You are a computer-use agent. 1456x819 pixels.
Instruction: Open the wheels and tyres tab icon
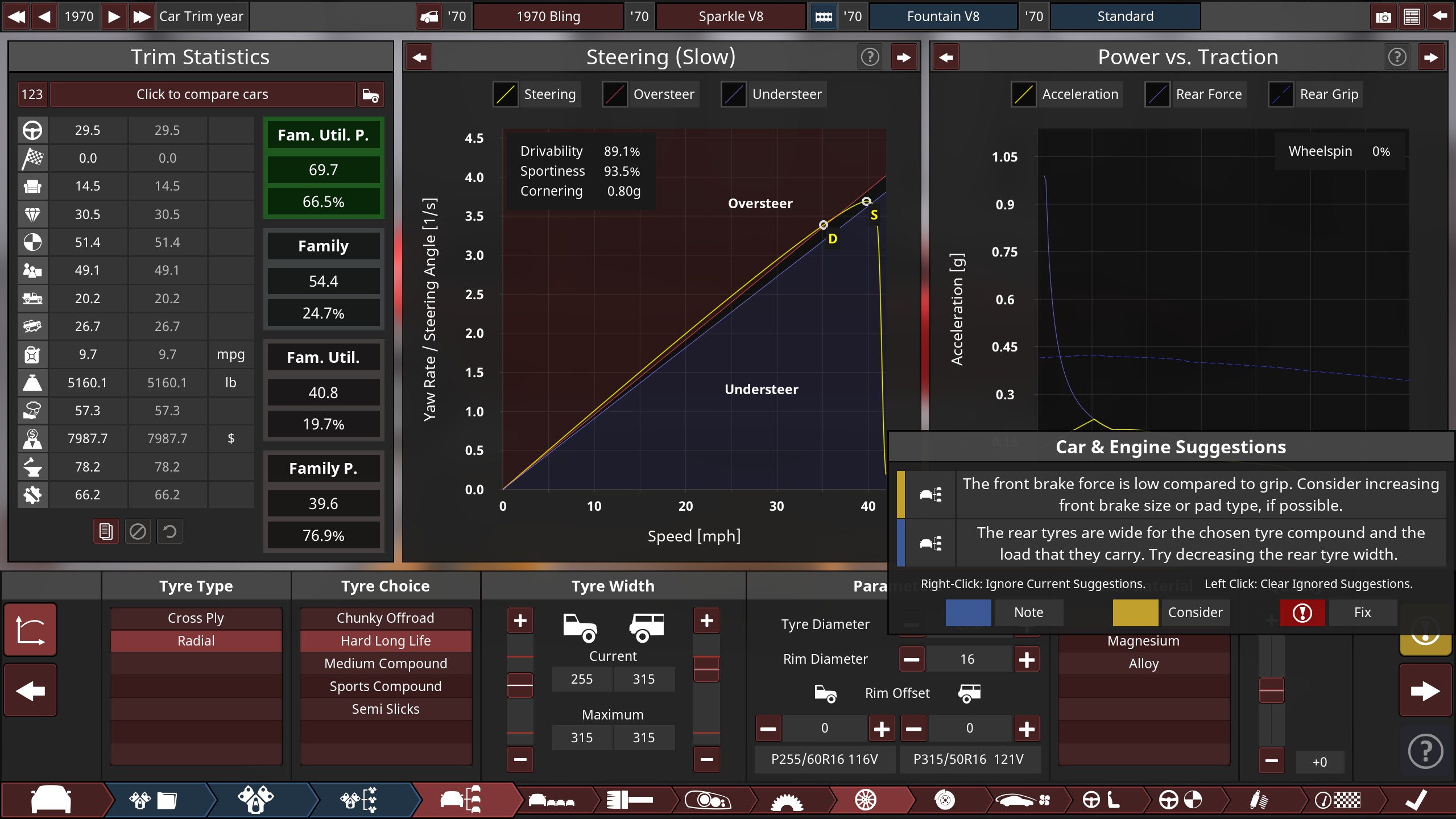point(866,800)
